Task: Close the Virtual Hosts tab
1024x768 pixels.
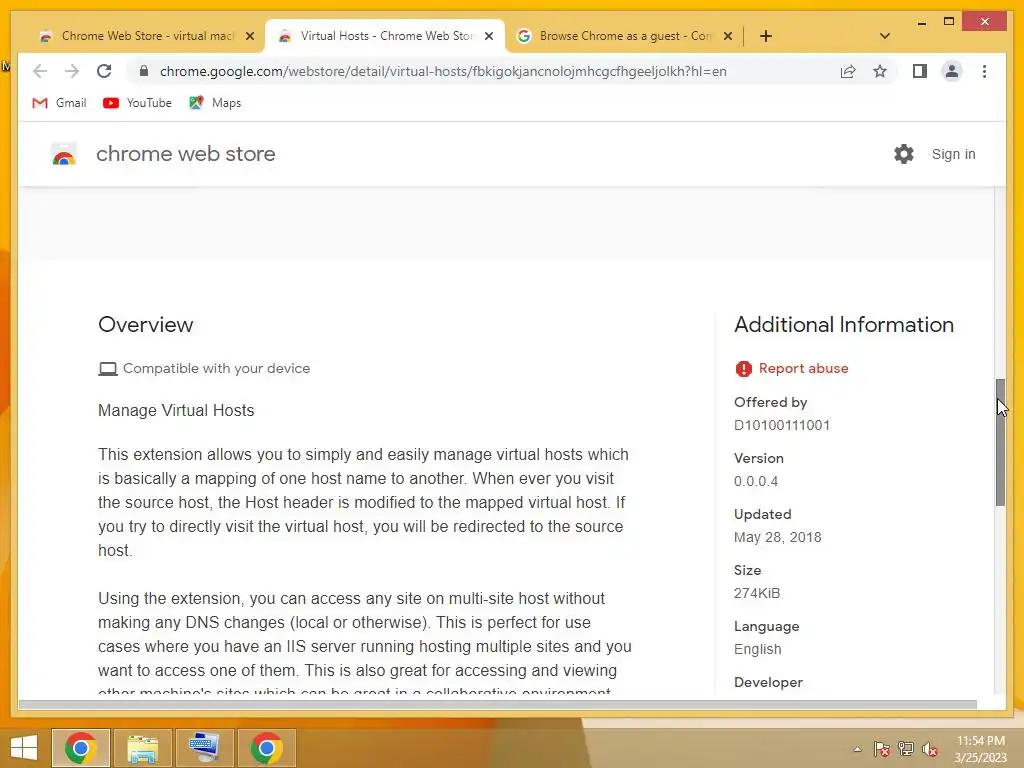Action: click(489, 37)
